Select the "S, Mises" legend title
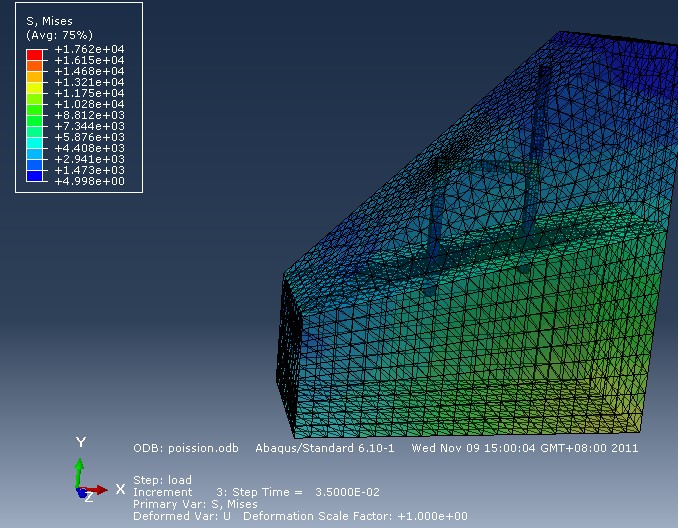The image size is (678, 528). coord(48,21)
